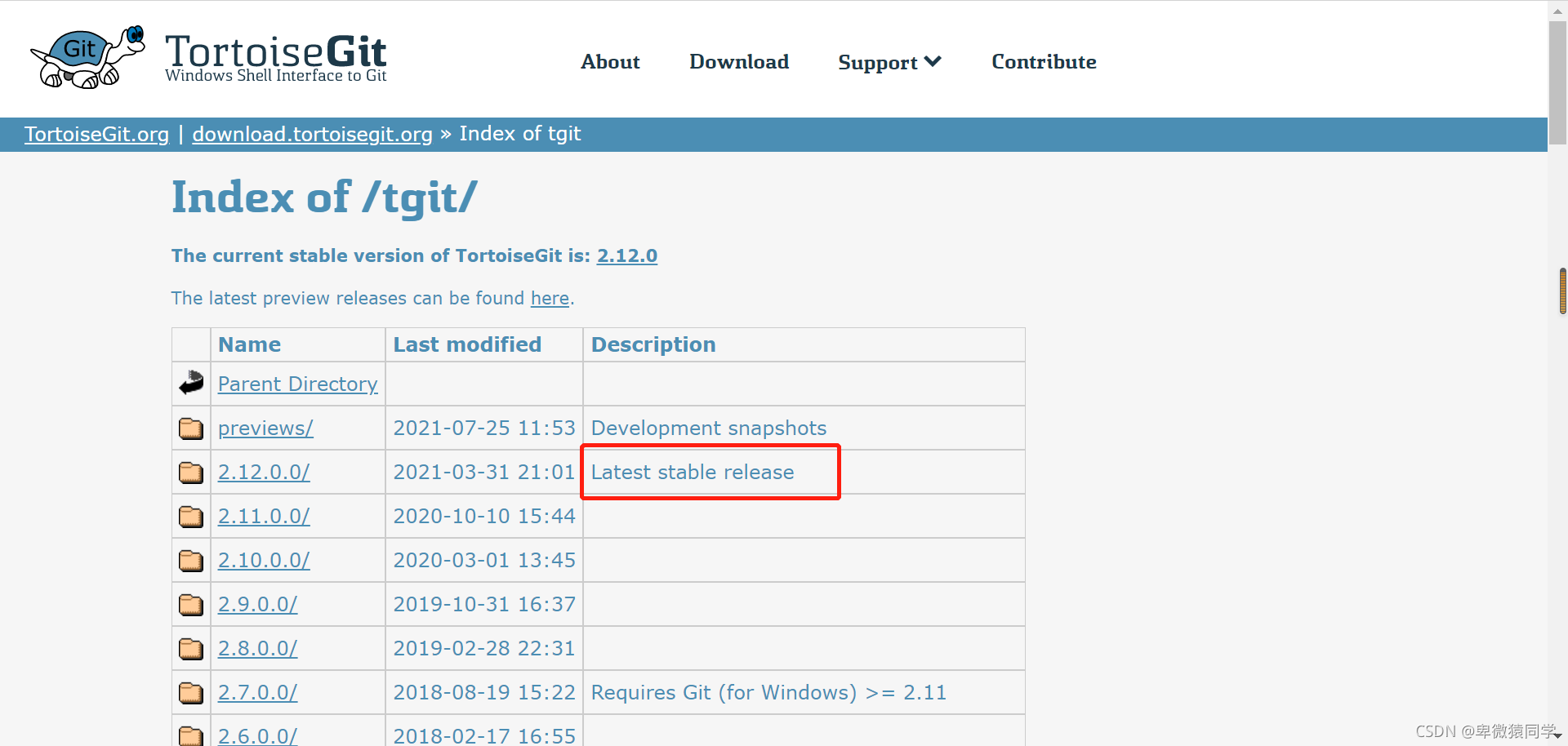Click the folder icon beside 2.11.0.0/

191,516
